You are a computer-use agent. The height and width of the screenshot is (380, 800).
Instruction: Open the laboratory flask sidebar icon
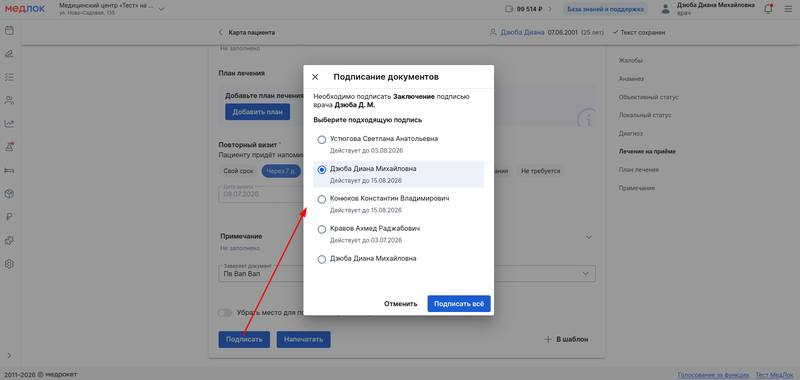coord(9,147)
